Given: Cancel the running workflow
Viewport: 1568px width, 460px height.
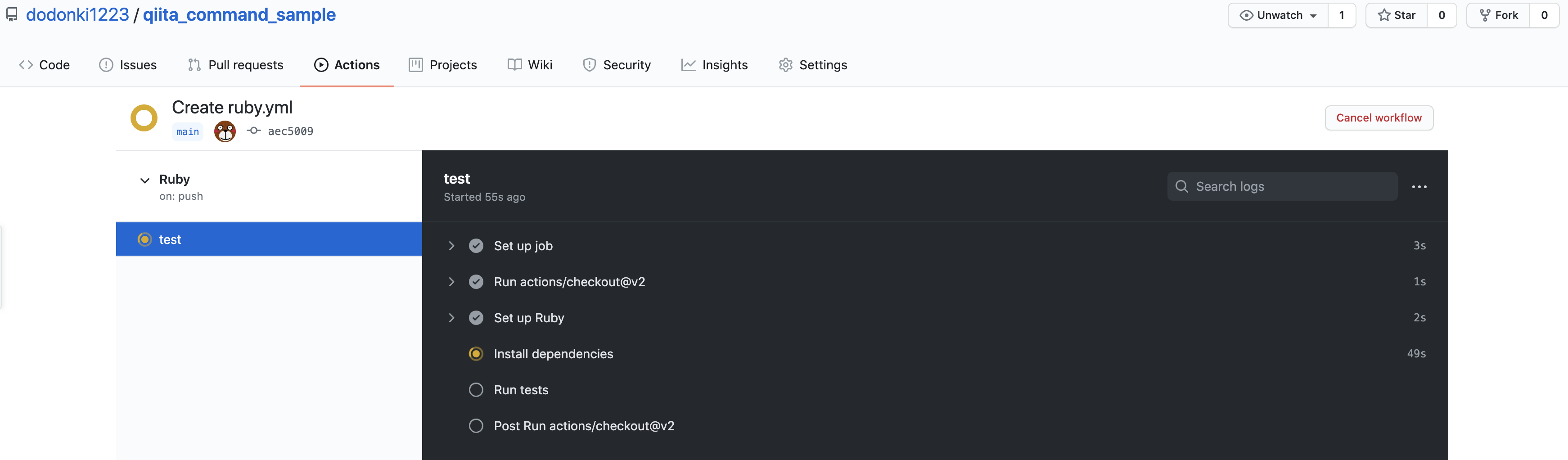Looking at the screenshot, I should point(1379,118).
